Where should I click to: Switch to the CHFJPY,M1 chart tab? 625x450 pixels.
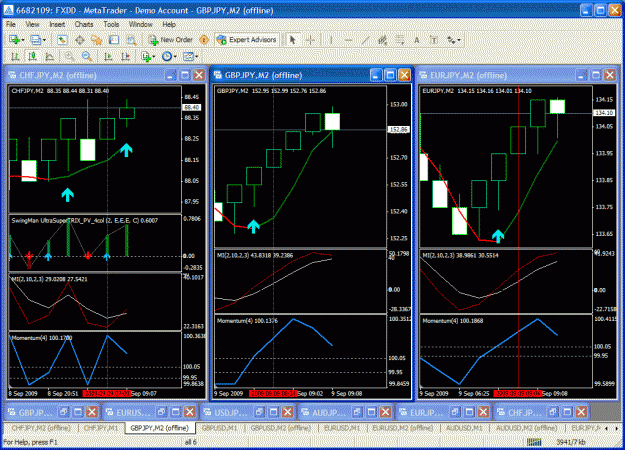[x=101, y=428]
